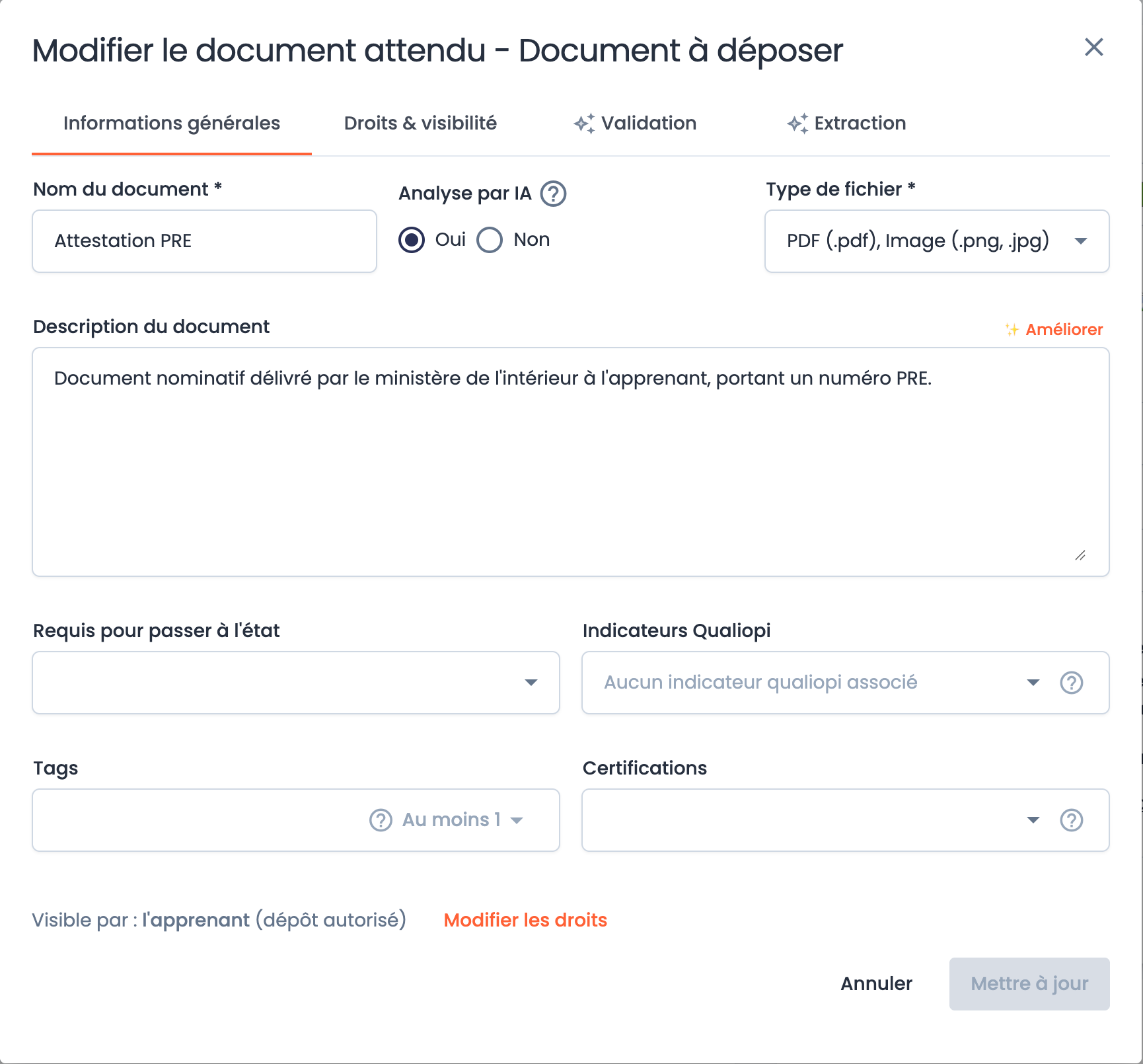Screen dimensions: 1143x1064
Task: Open the Analyse par IA help icon
Action: tap(553, 194)
